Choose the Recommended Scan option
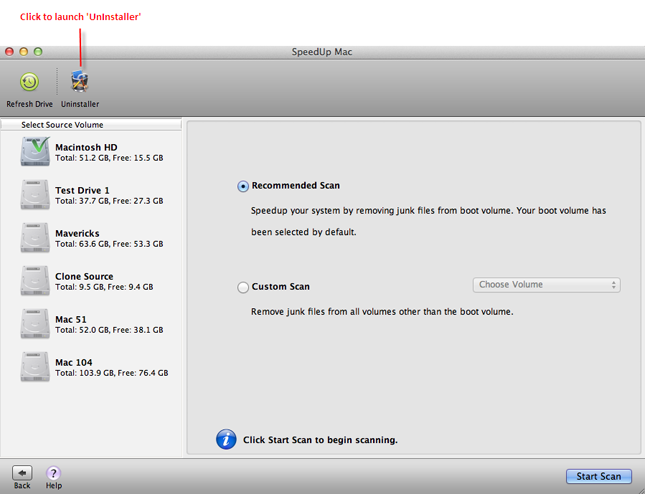Viewport: 645px width, 494px height. point(243,186)
